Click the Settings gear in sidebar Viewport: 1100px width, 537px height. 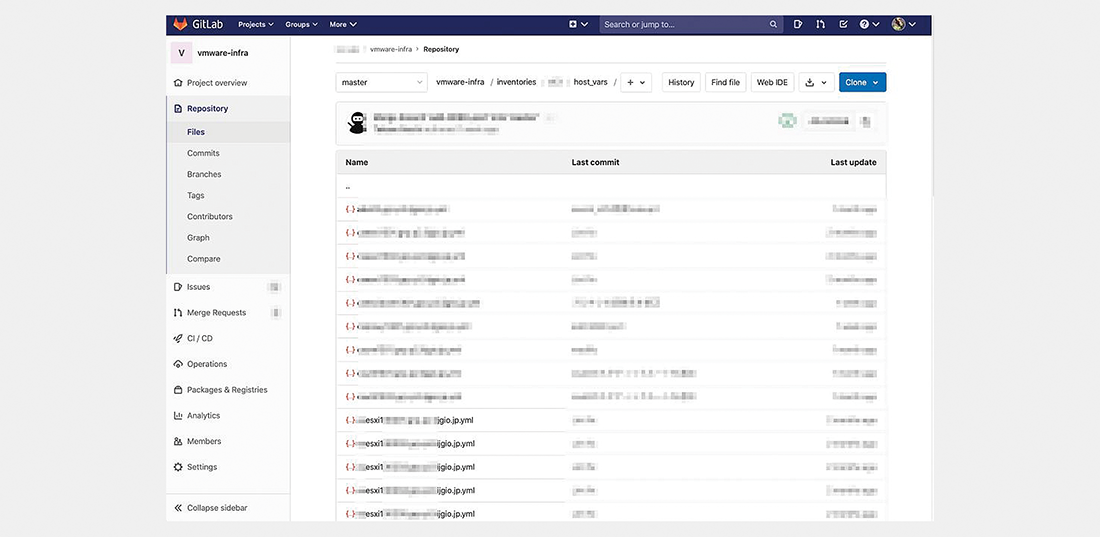point(178,467)
